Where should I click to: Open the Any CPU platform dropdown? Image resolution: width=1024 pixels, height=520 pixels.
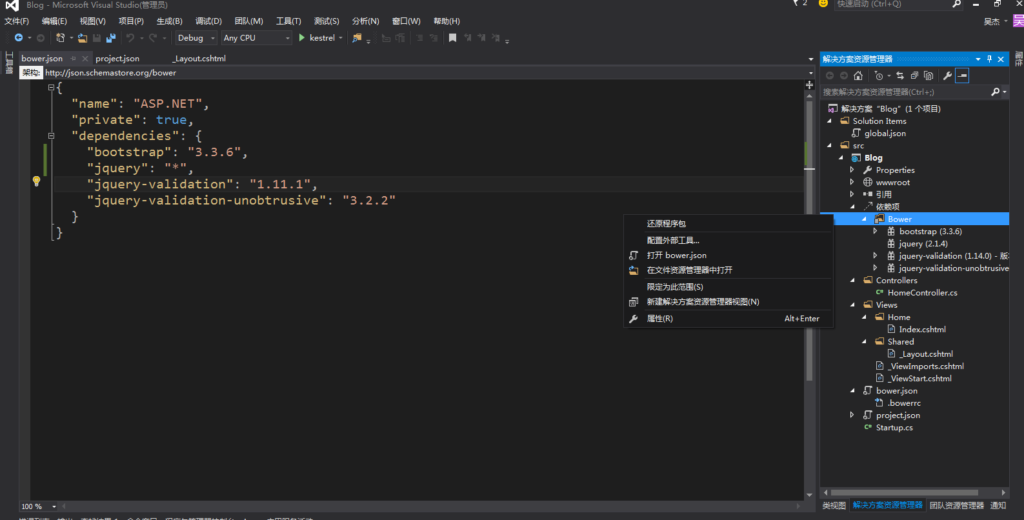[255, 38]
